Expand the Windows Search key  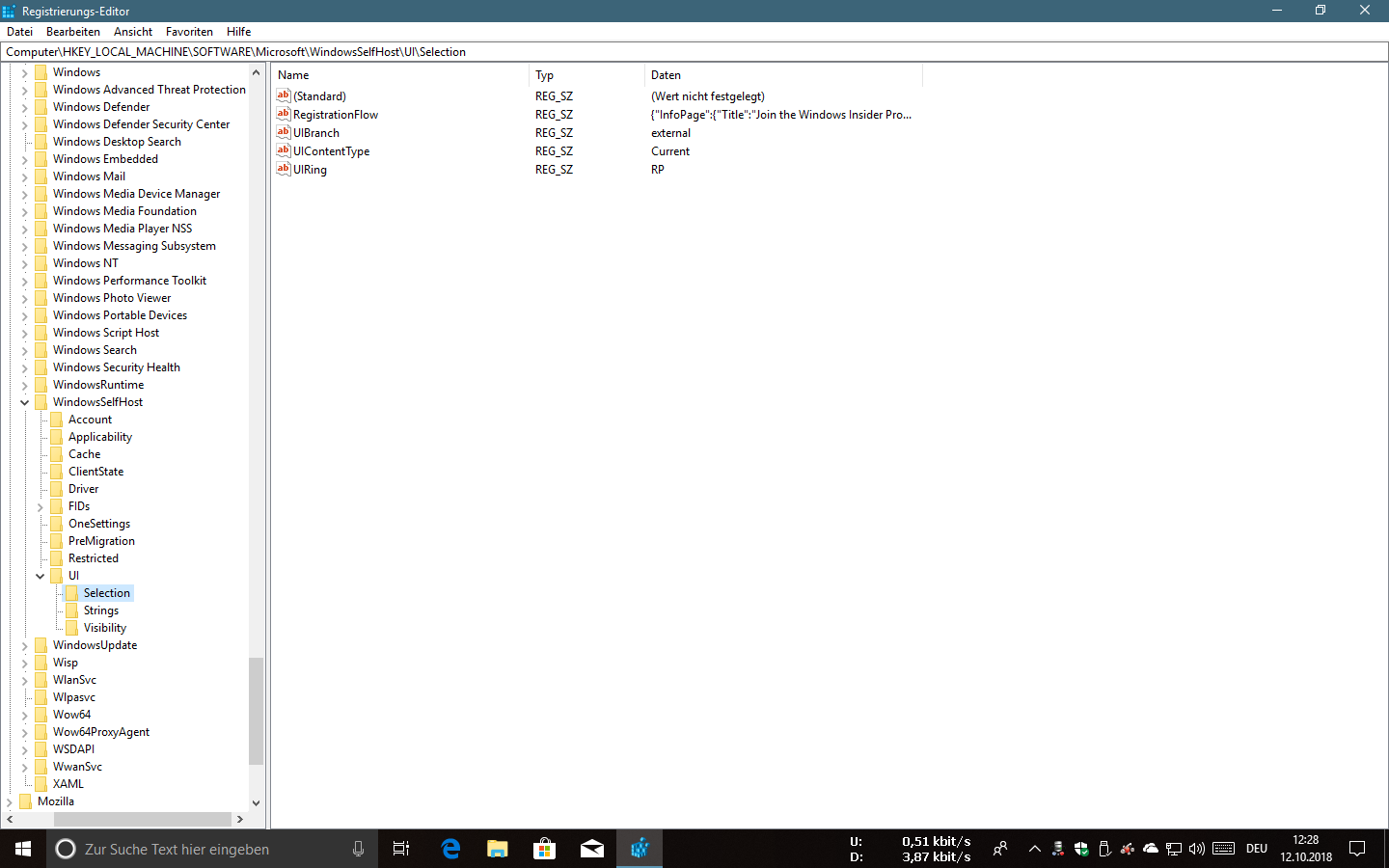[x=25, y=350]
